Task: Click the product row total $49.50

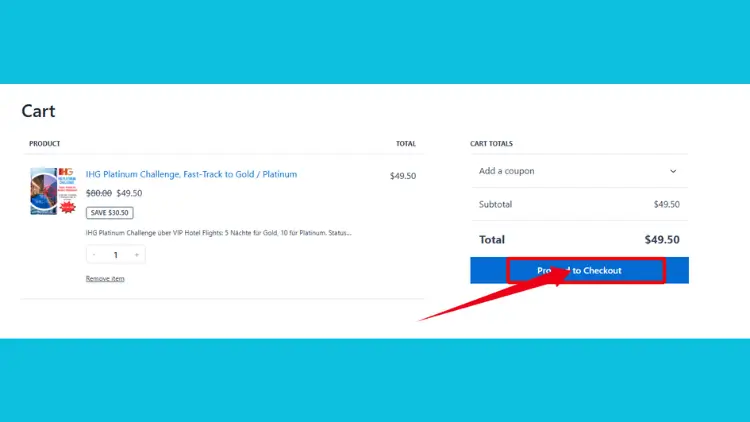Action: click(x=403, y=176)
